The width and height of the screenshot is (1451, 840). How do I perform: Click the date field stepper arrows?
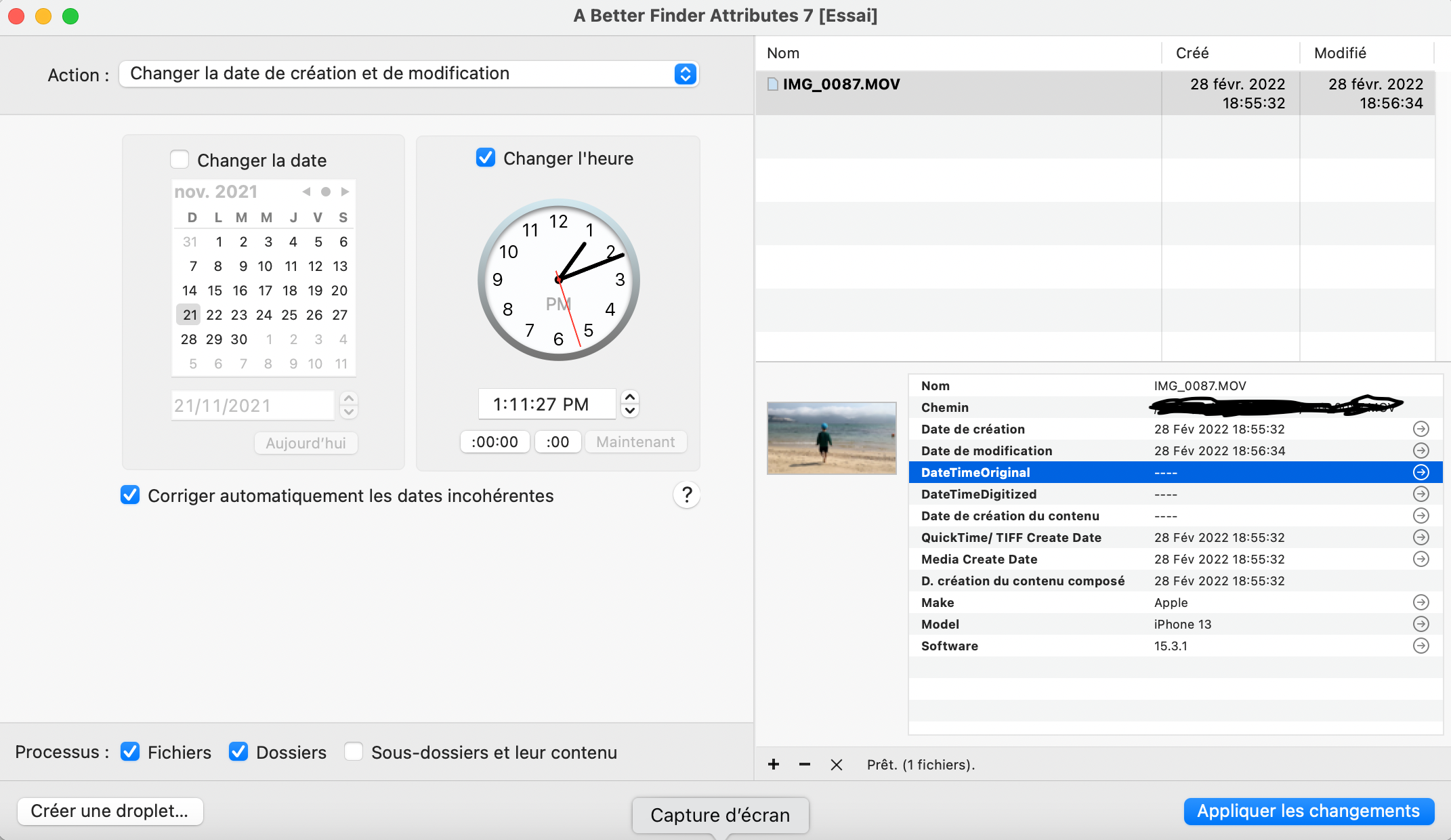(349, 405)
